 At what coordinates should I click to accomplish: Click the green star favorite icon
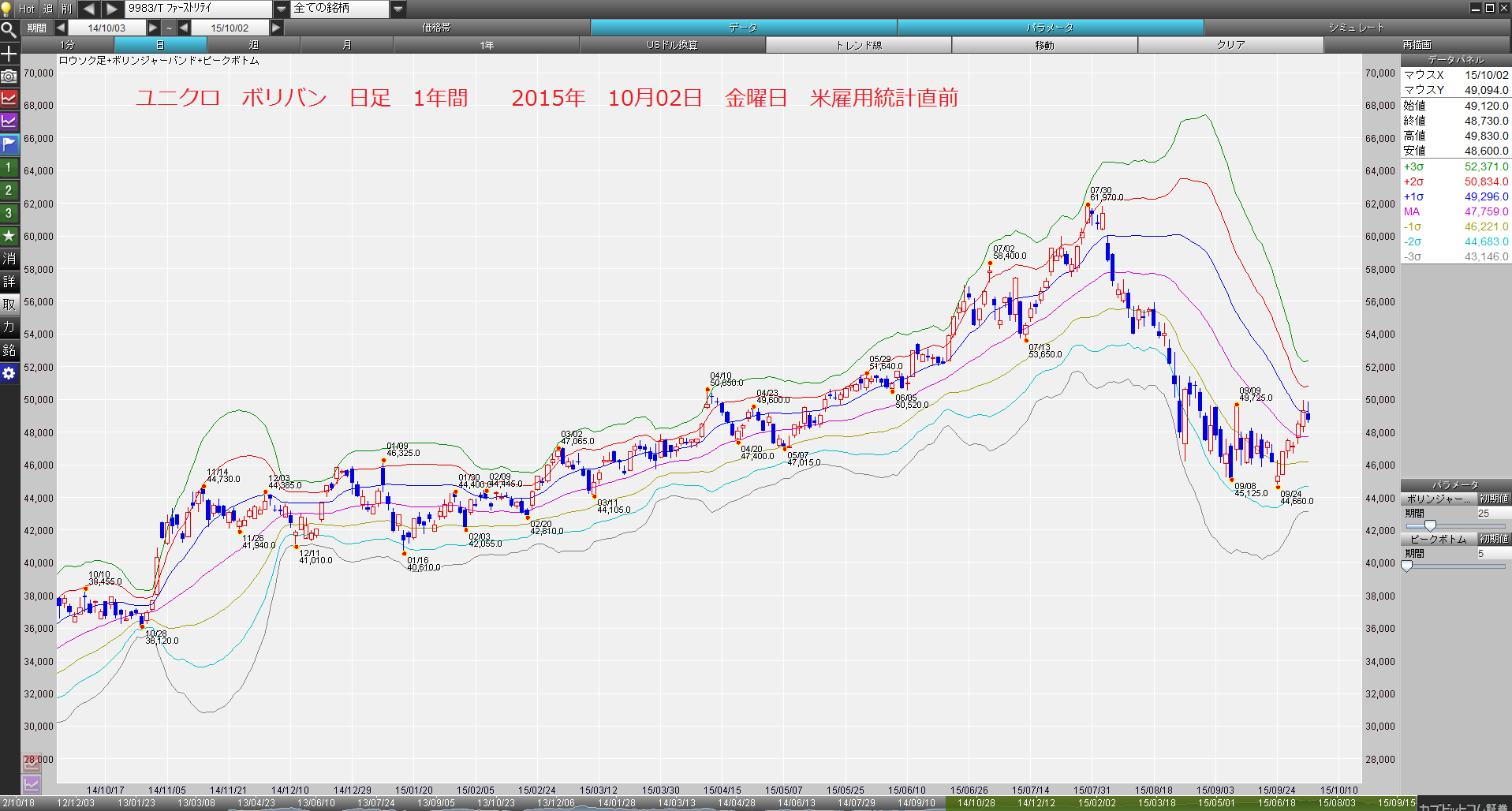9,236
